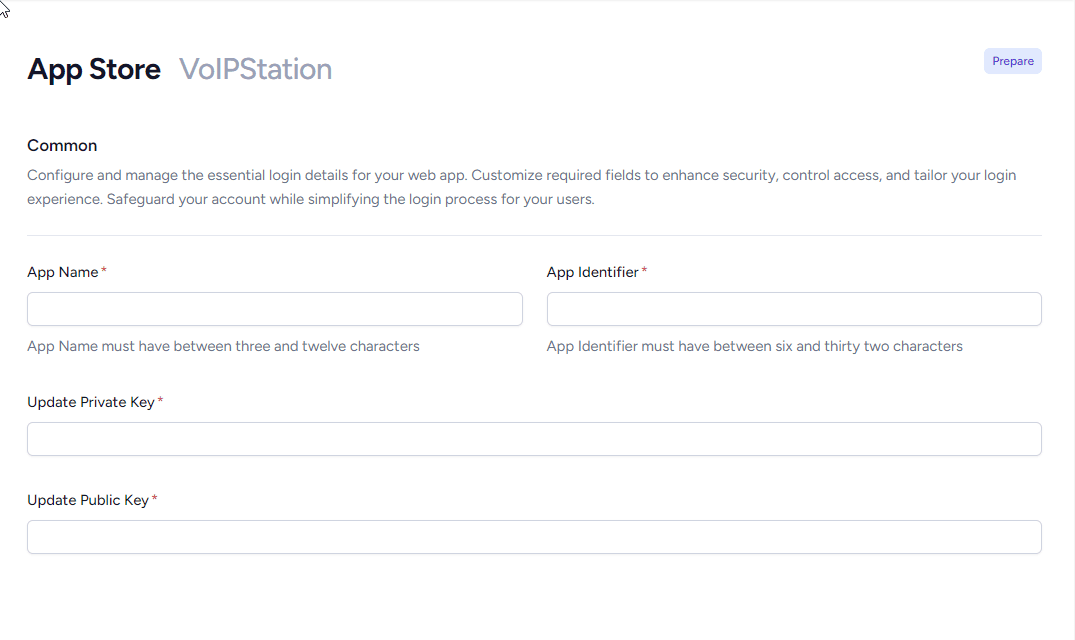
Task: Click the App Name character limit hint text
Action: pos(222,346)
